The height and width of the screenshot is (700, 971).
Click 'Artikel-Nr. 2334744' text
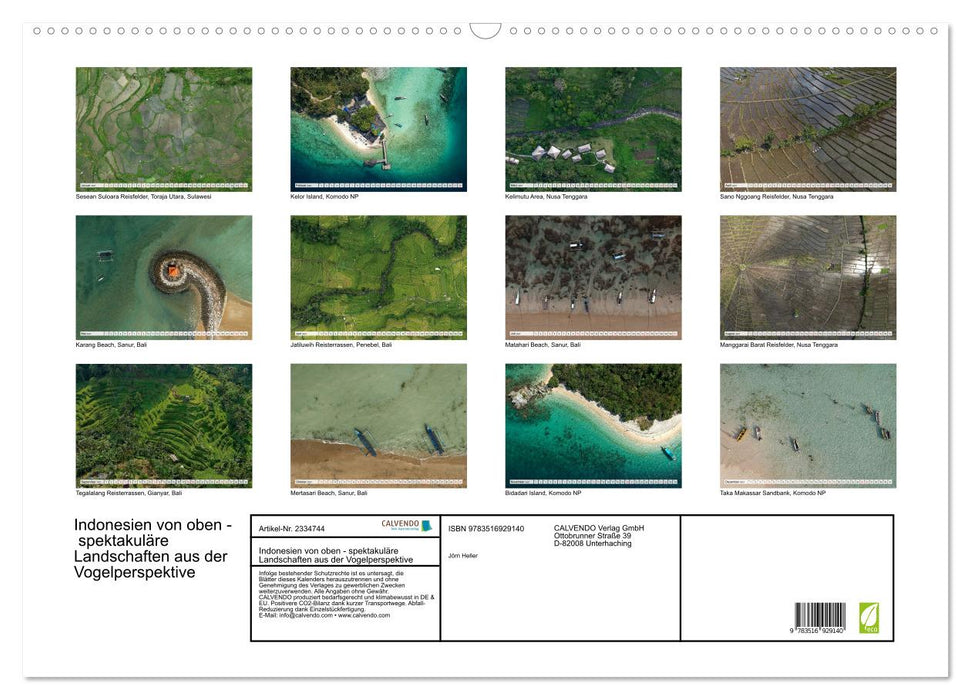click(x=292, y=528)
